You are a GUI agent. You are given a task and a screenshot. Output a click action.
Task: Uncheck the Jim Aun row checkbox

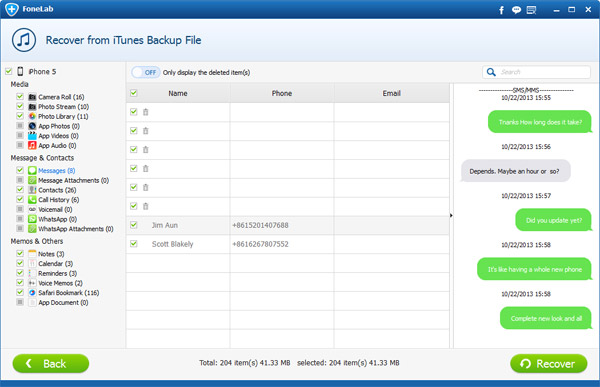[134, 225]
